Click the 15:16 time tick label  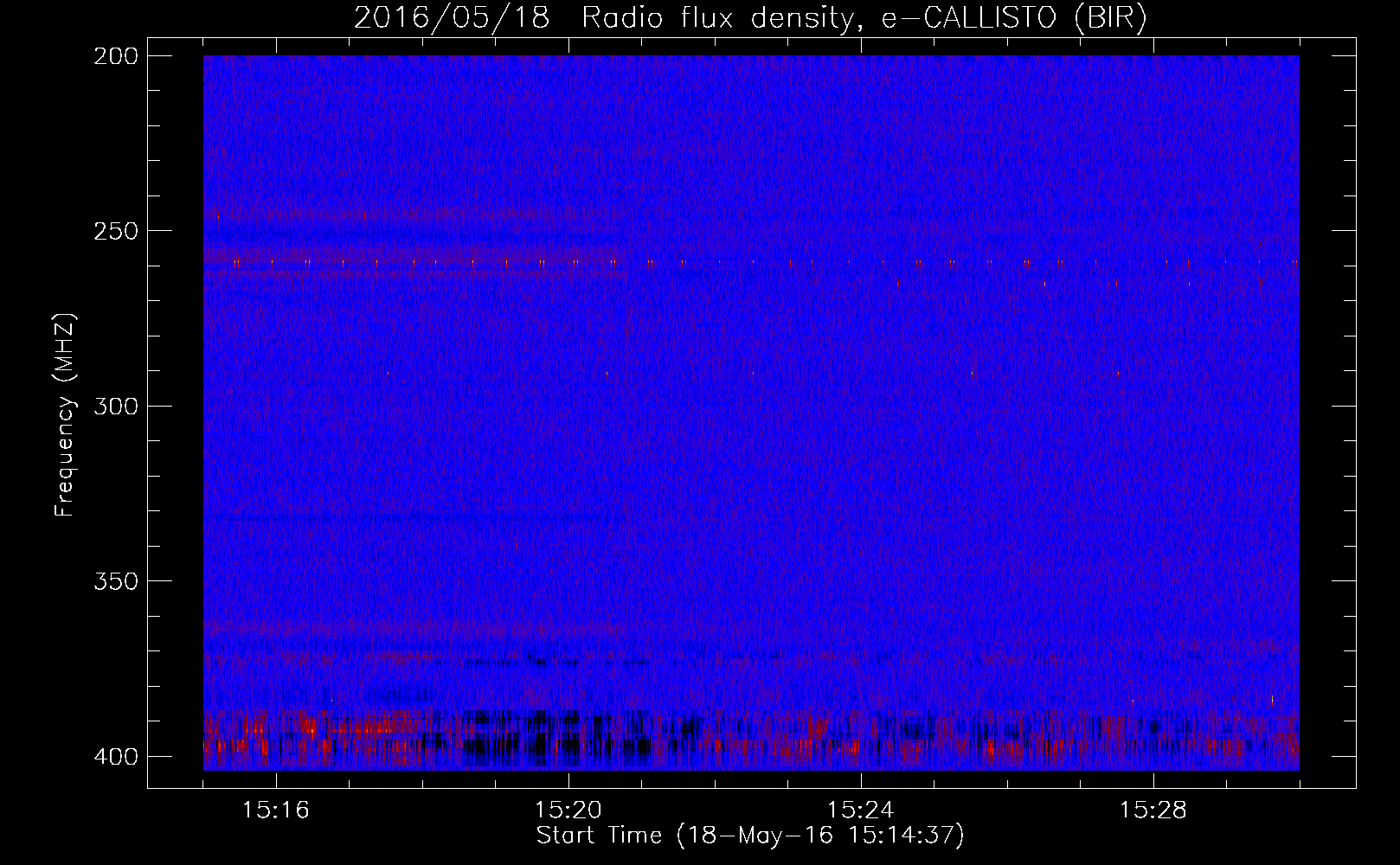pyautogui.click(x=276, y=811)
